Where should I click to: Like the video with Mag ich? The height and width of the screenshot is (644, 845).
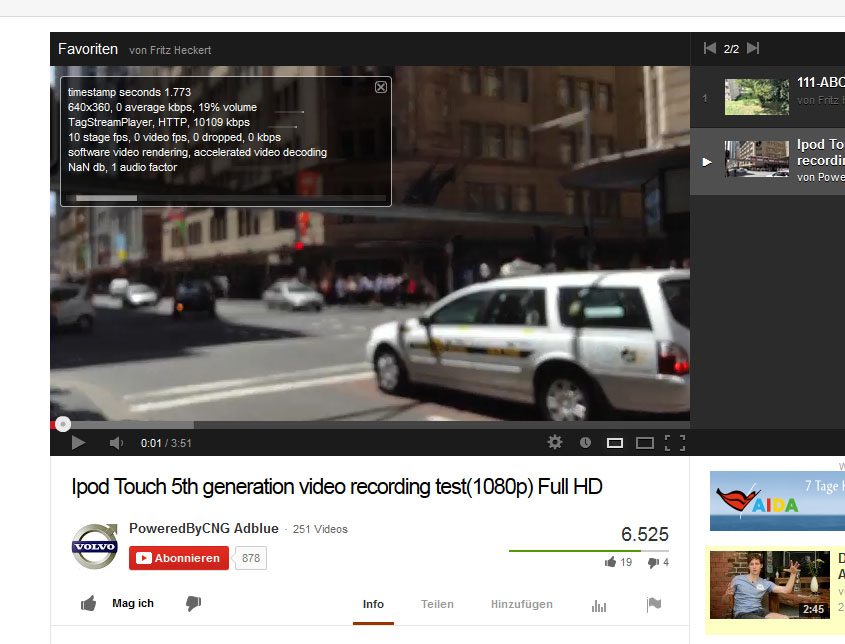click(x=117, y=604)
